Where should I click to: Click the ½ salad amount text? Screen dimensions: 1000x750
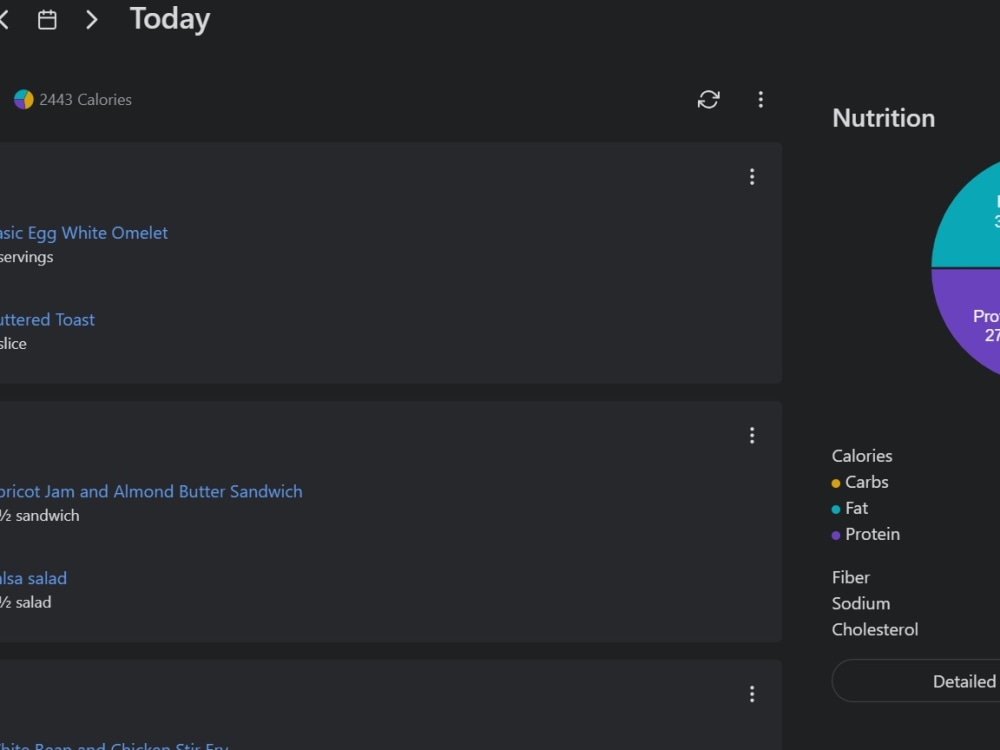(26, 602)
